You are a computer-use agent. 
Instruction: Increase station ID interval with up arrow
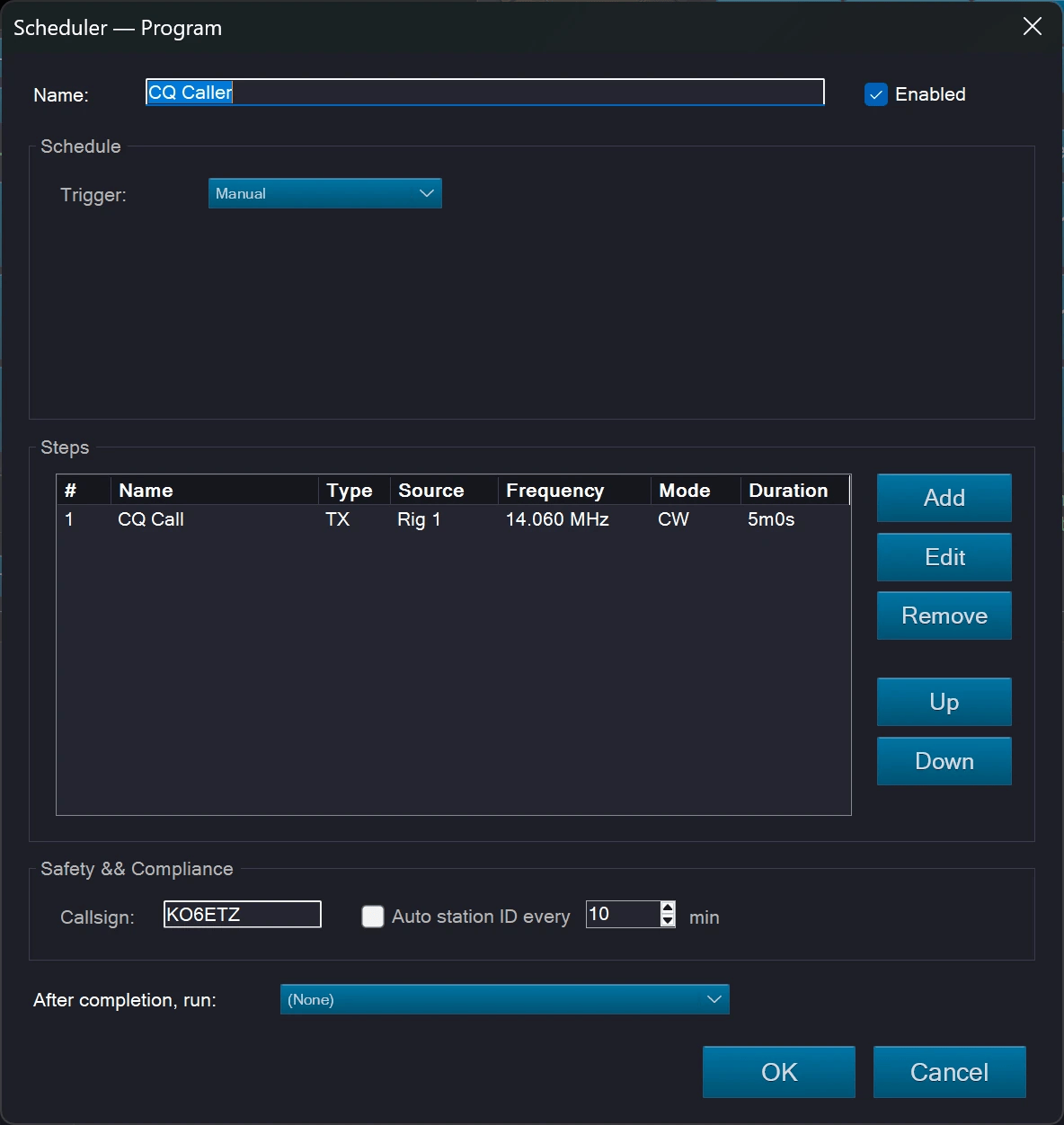pyautogui.click(x=668, y=908)
